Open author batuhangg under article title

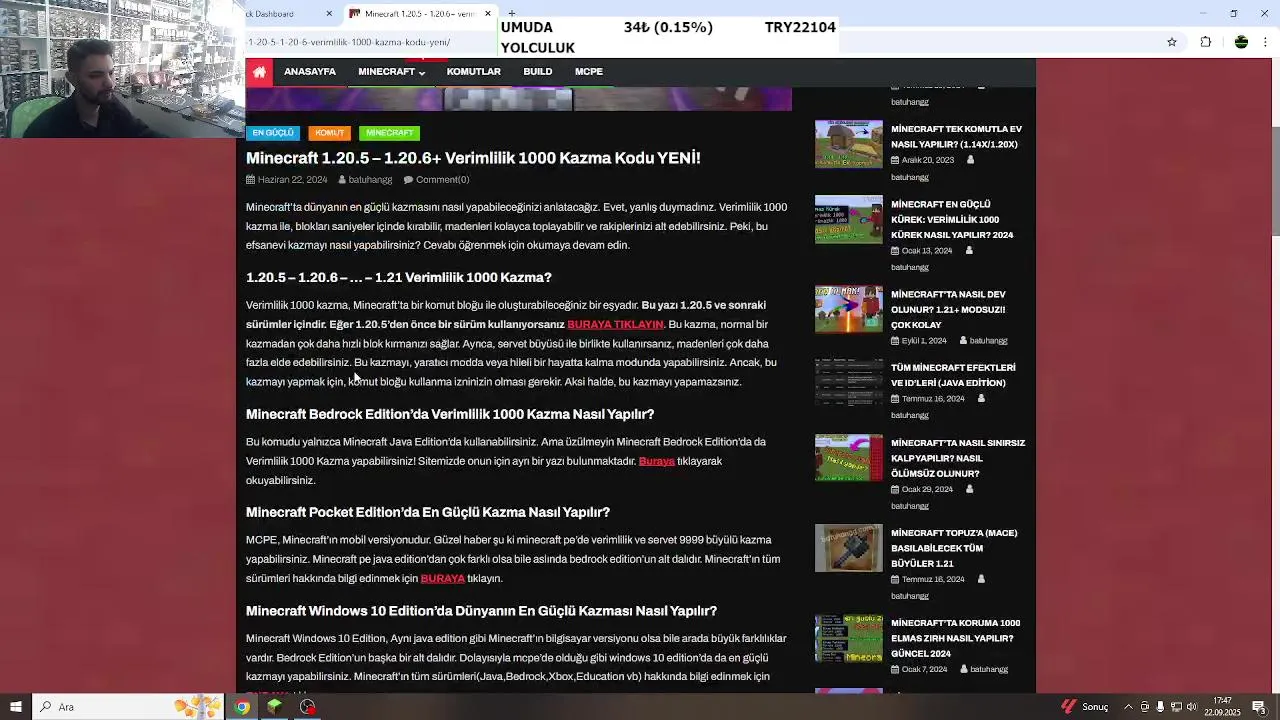coord(370,180)
